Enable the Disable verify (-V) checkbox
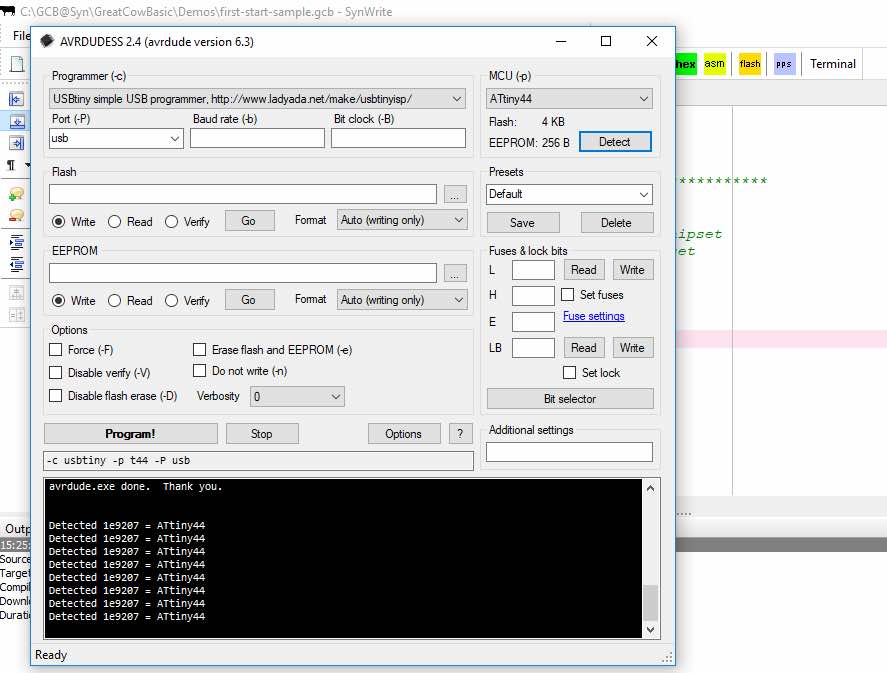Image resolution: width=887 pixels, height=673 pixels. click(55, 373)
